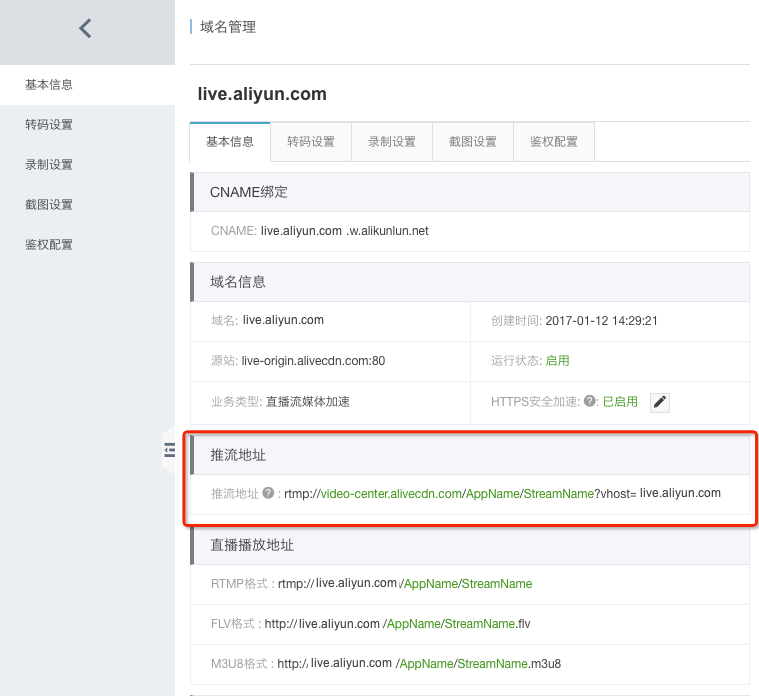759x696 pixels.
Task: Click the 域名 value live.aliyun.com
Action: (x=283, y=320)
